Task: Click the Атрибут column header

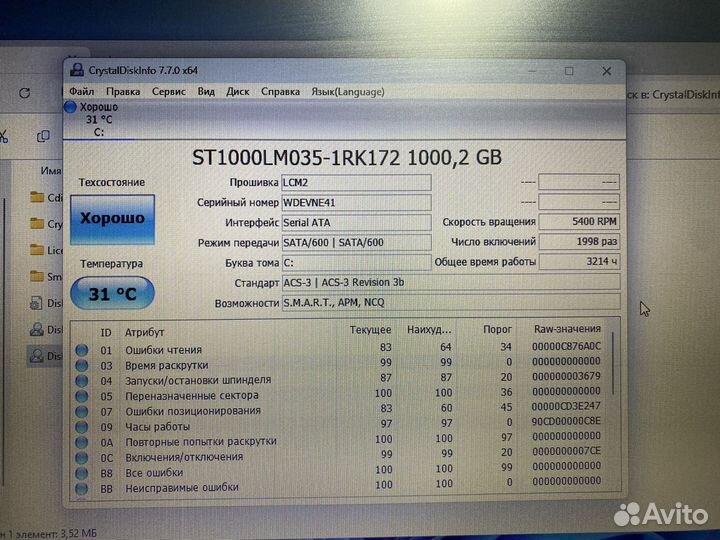Action: point(144,332)
